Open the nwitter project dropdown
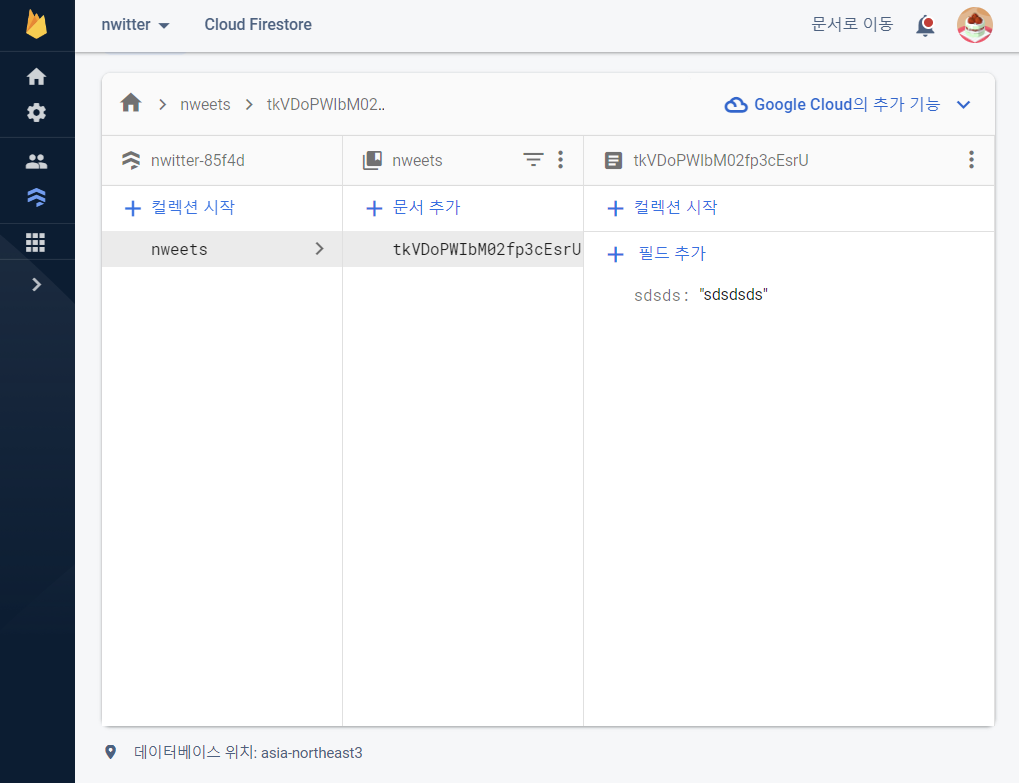 (135, 25)
